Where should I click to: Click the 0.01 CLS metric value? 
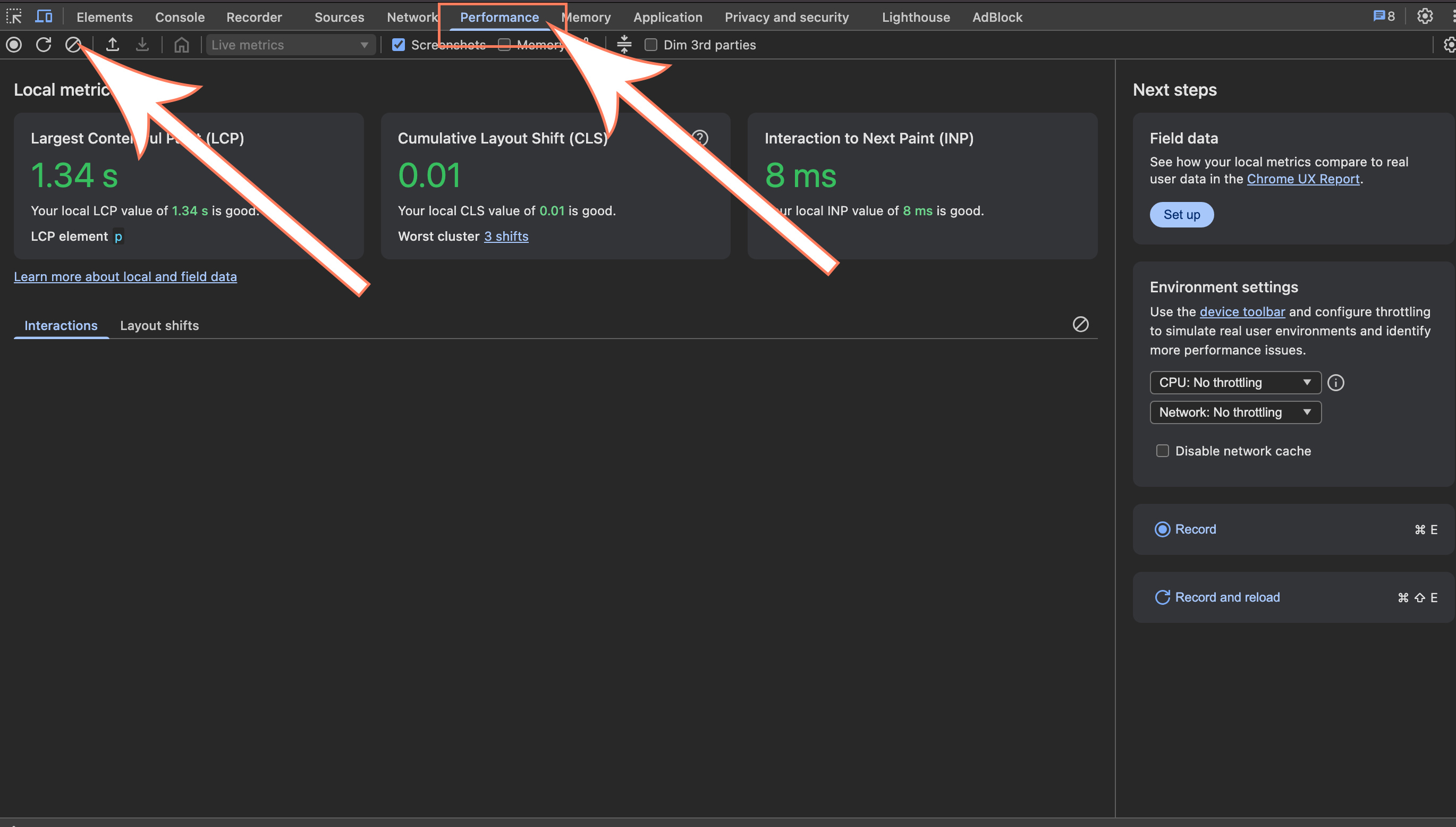(429, 175)
